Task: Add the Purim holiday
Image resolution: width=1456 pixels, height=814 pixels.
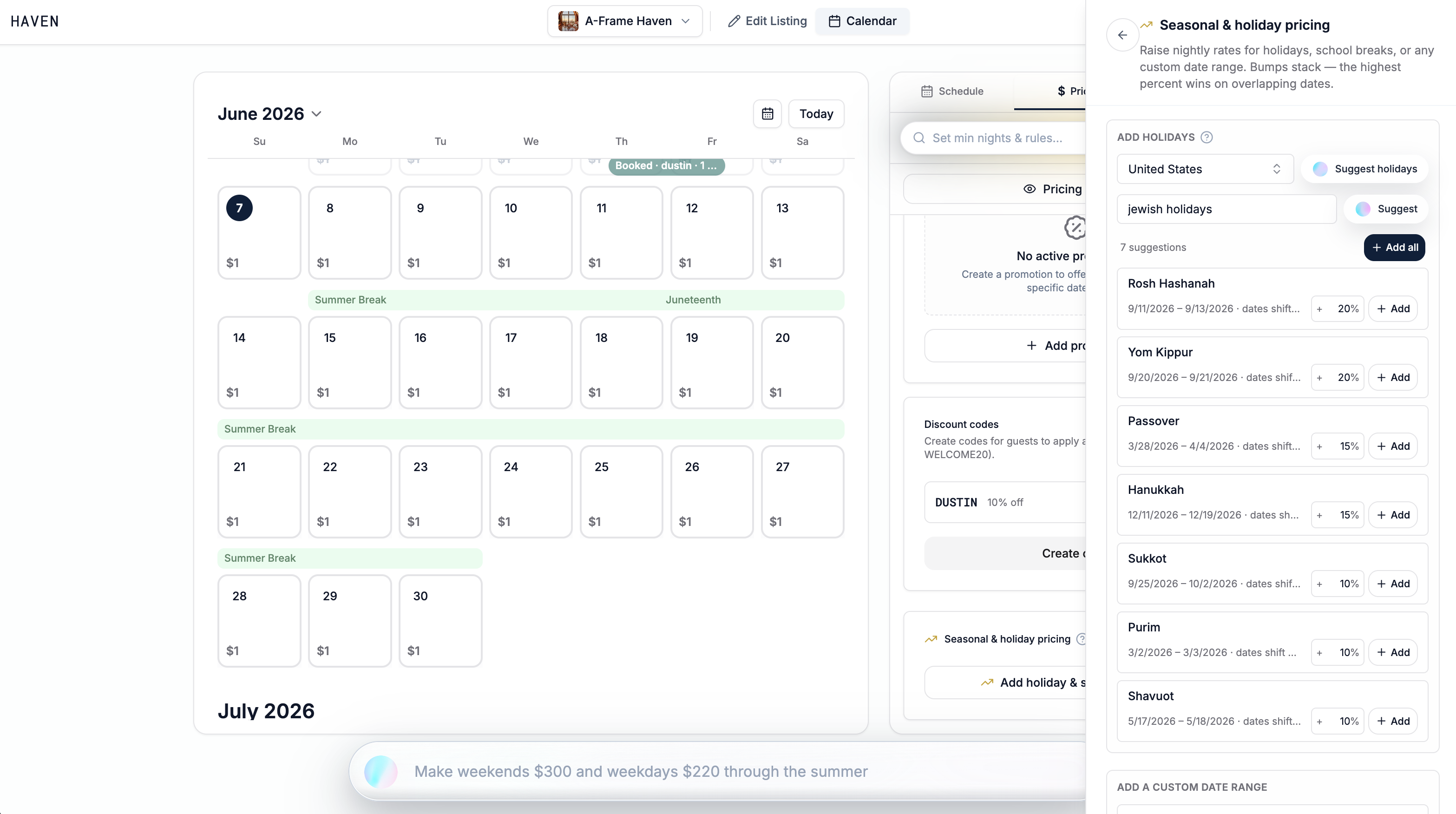Action: click(1393, 653)
